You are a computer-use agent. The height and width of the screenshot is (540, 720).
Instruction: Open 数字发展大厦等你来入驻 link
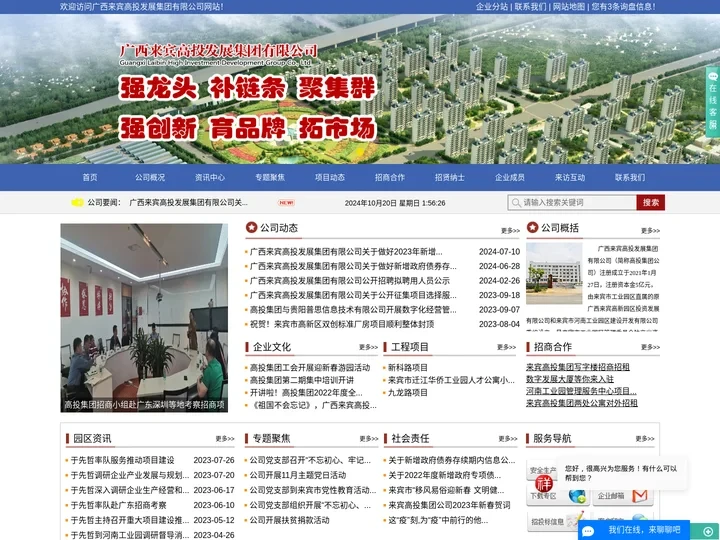pyautogui.click(x=569, y=379)
